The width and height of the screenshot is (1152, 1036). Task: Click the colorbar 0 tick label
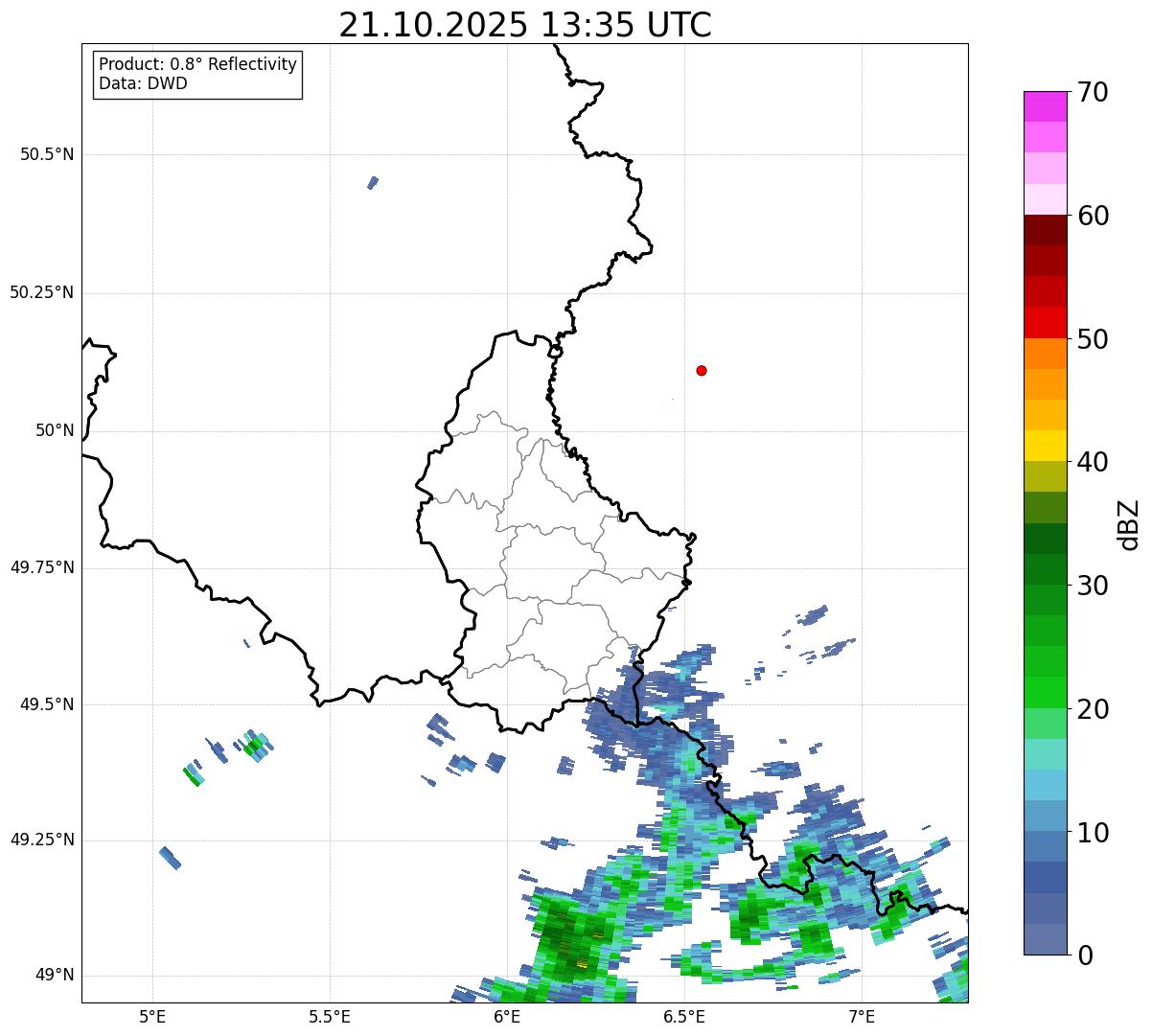click(x=1085, y=955)
